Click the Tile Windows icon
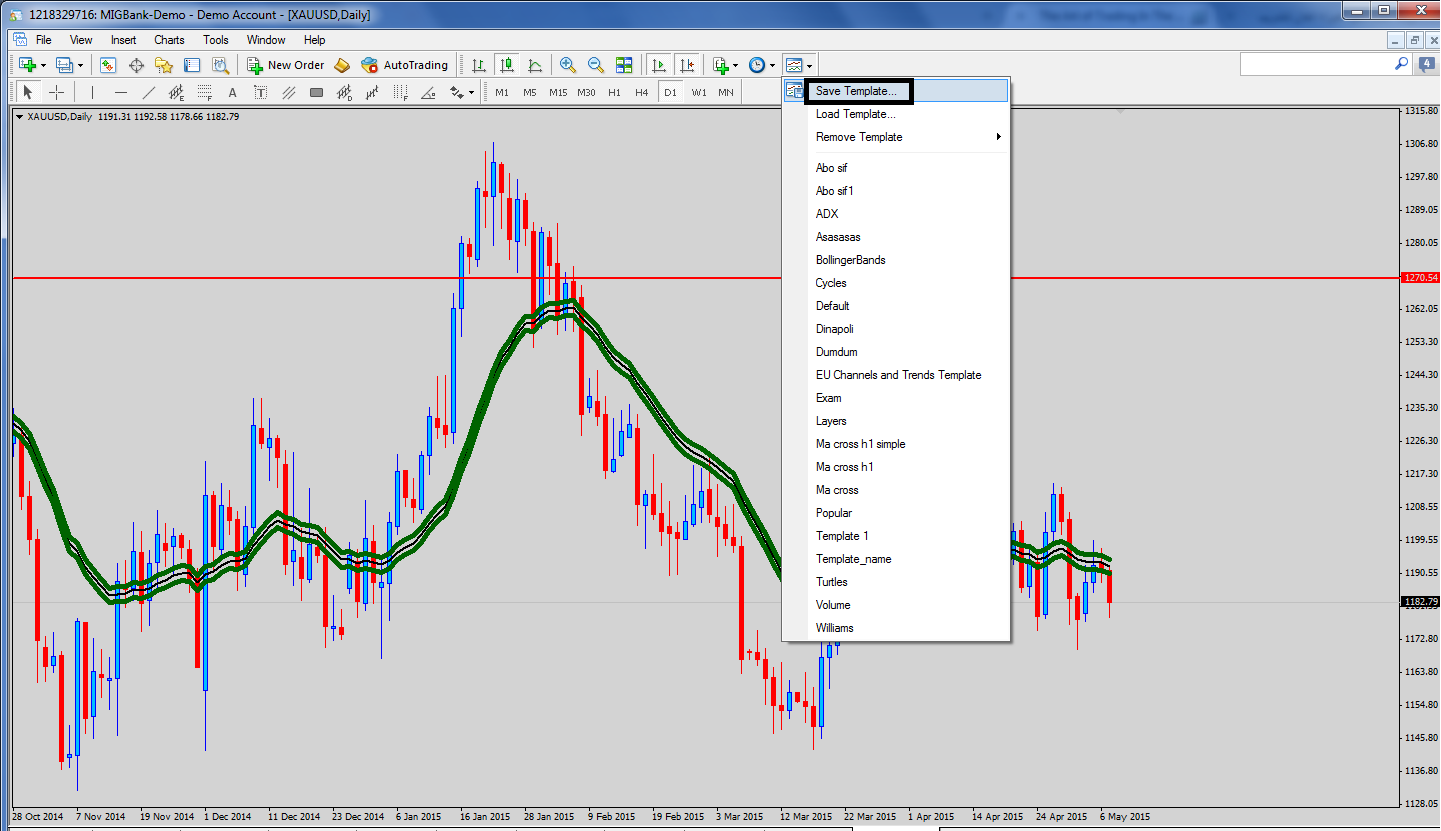The image size is (1441, 831). click(624, 65)
